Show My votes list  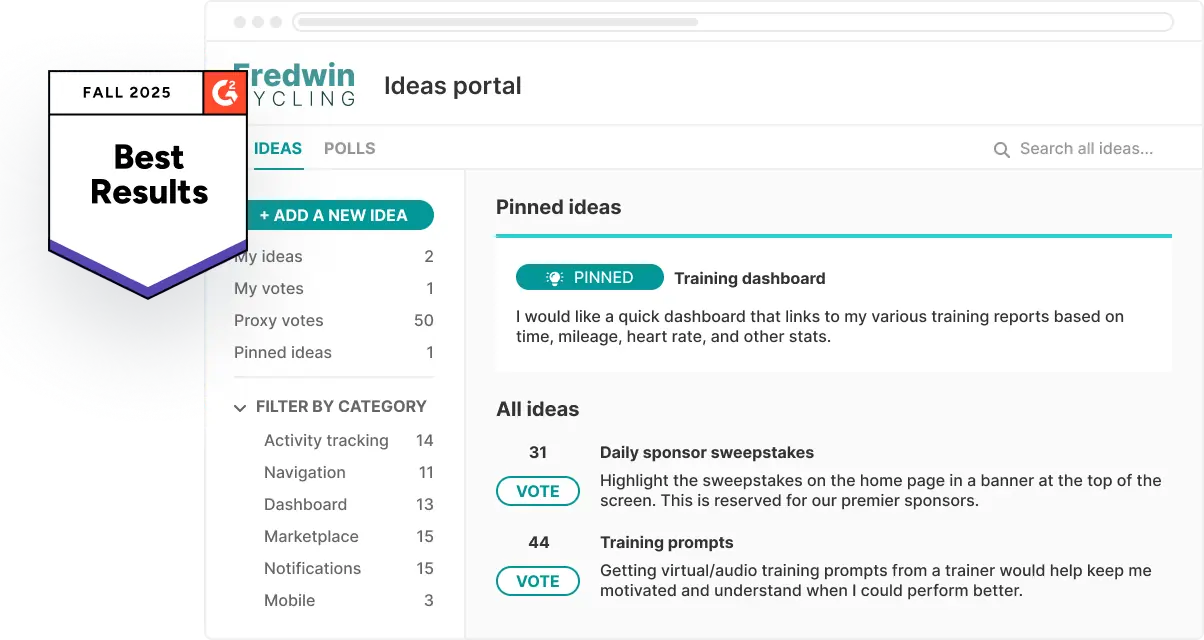point(269,289)
